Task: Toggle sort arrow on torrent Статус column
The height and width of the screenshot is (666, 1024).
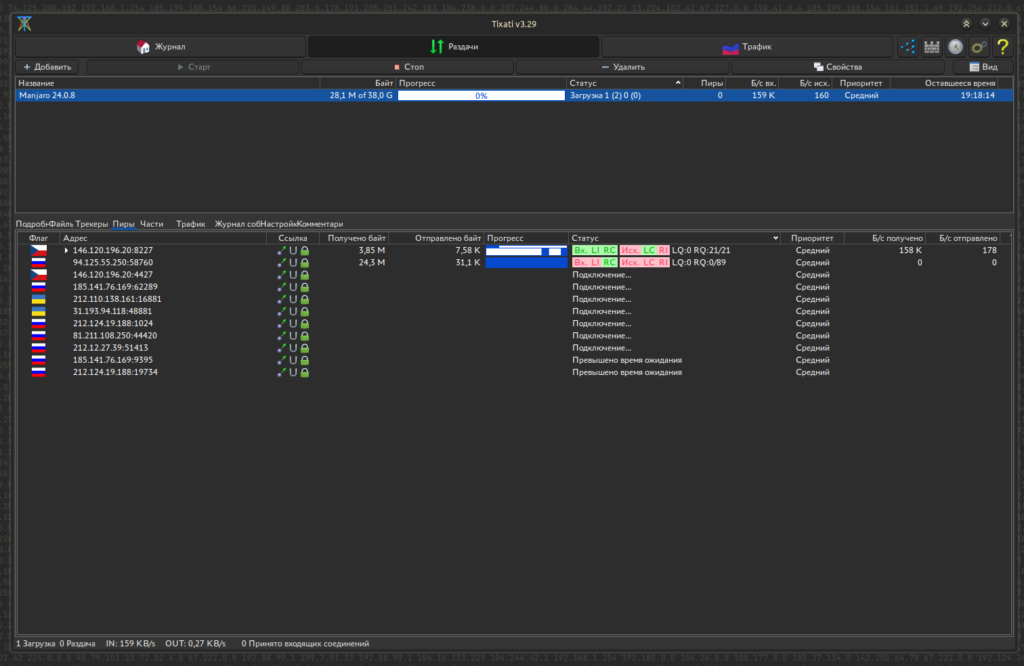Action: coord(678,83)
